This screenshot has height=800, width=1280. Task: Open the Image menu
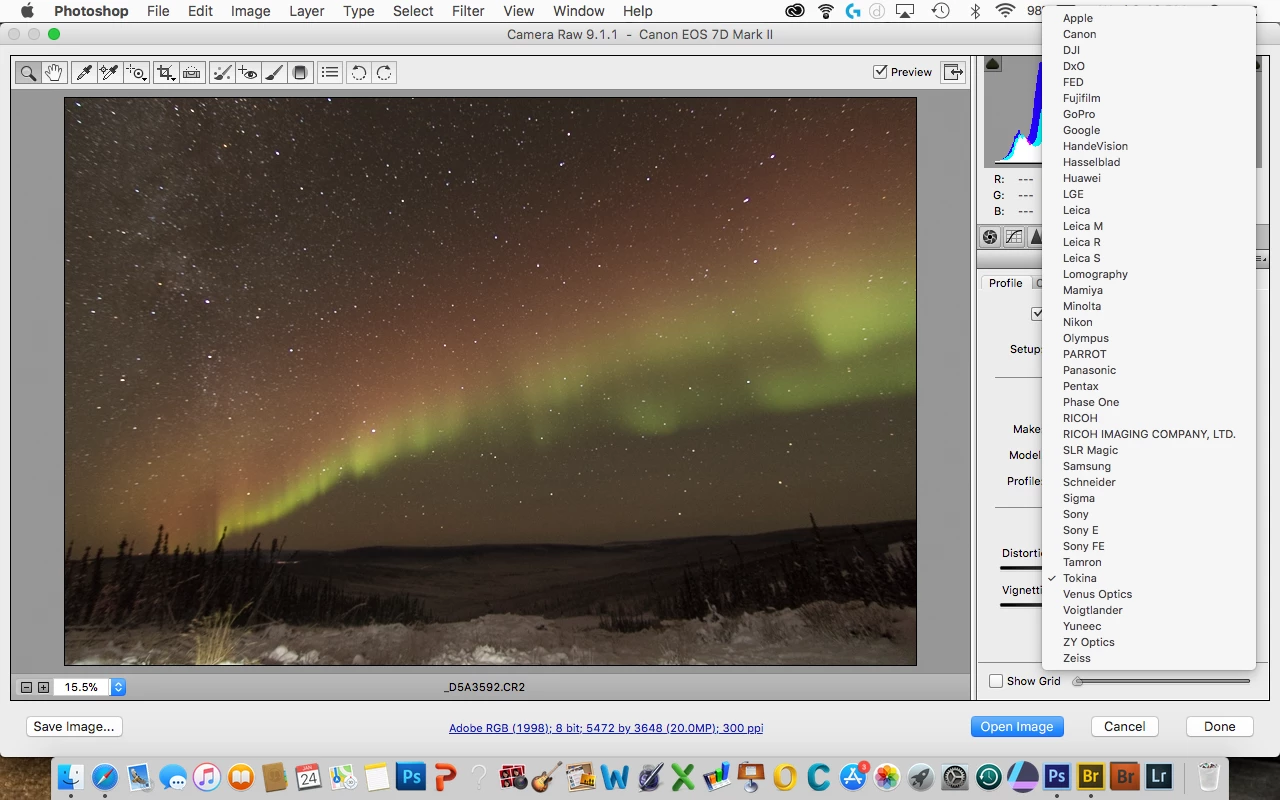click(x=250, y=11)
